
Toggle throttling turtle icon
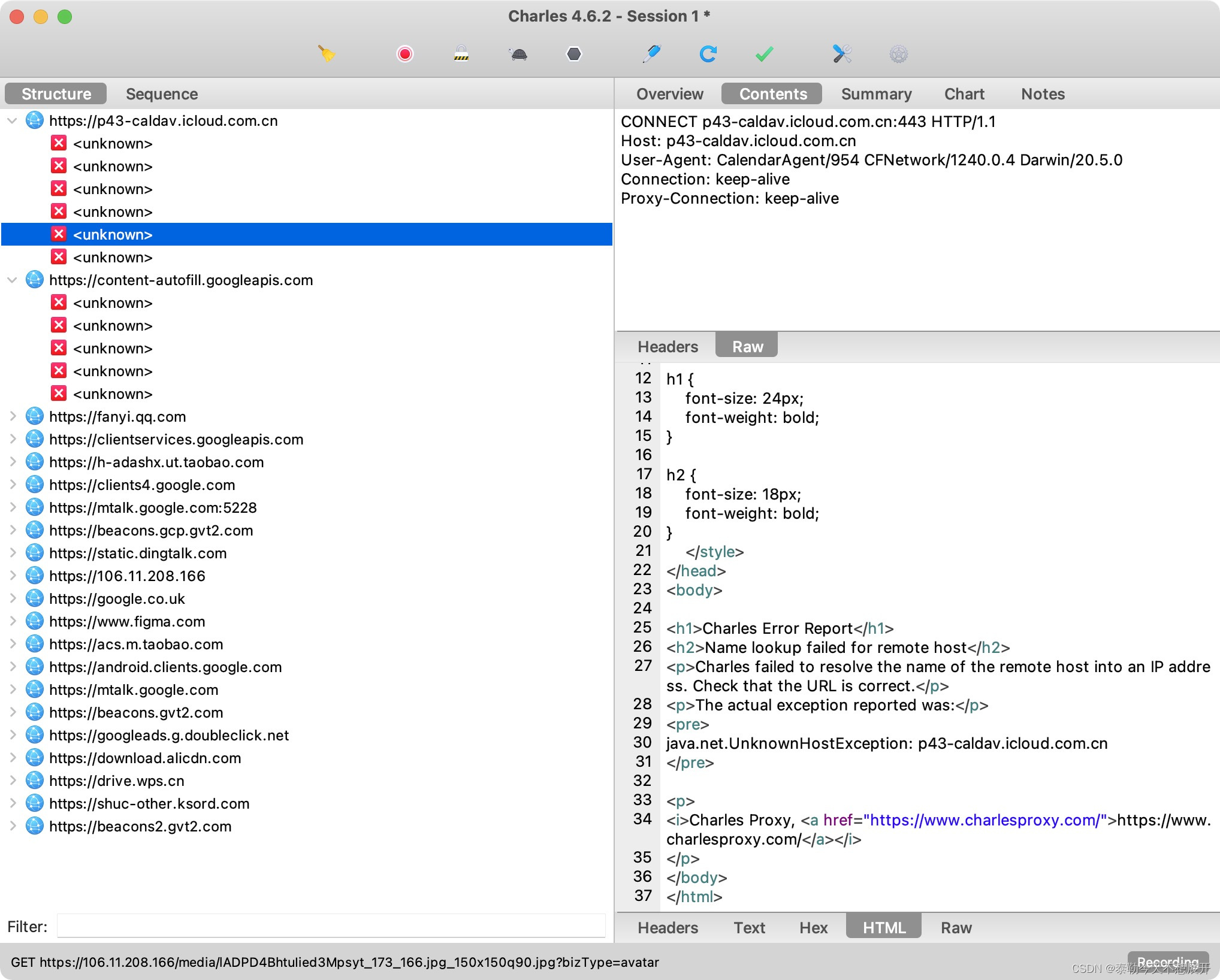[x=518, y=55]
